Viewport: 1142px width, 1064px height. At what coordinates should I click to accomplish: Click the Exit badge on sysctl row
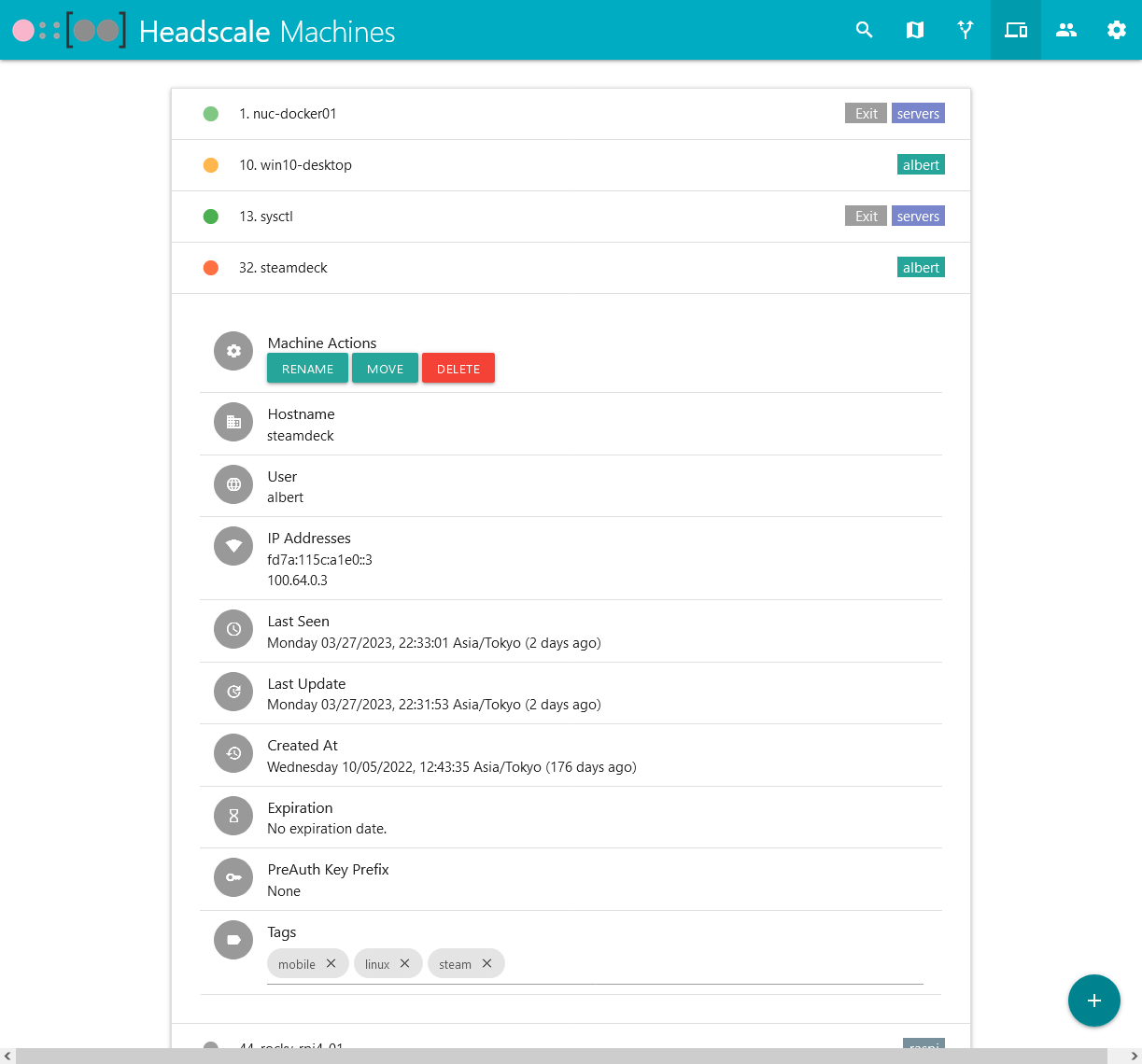866,217
